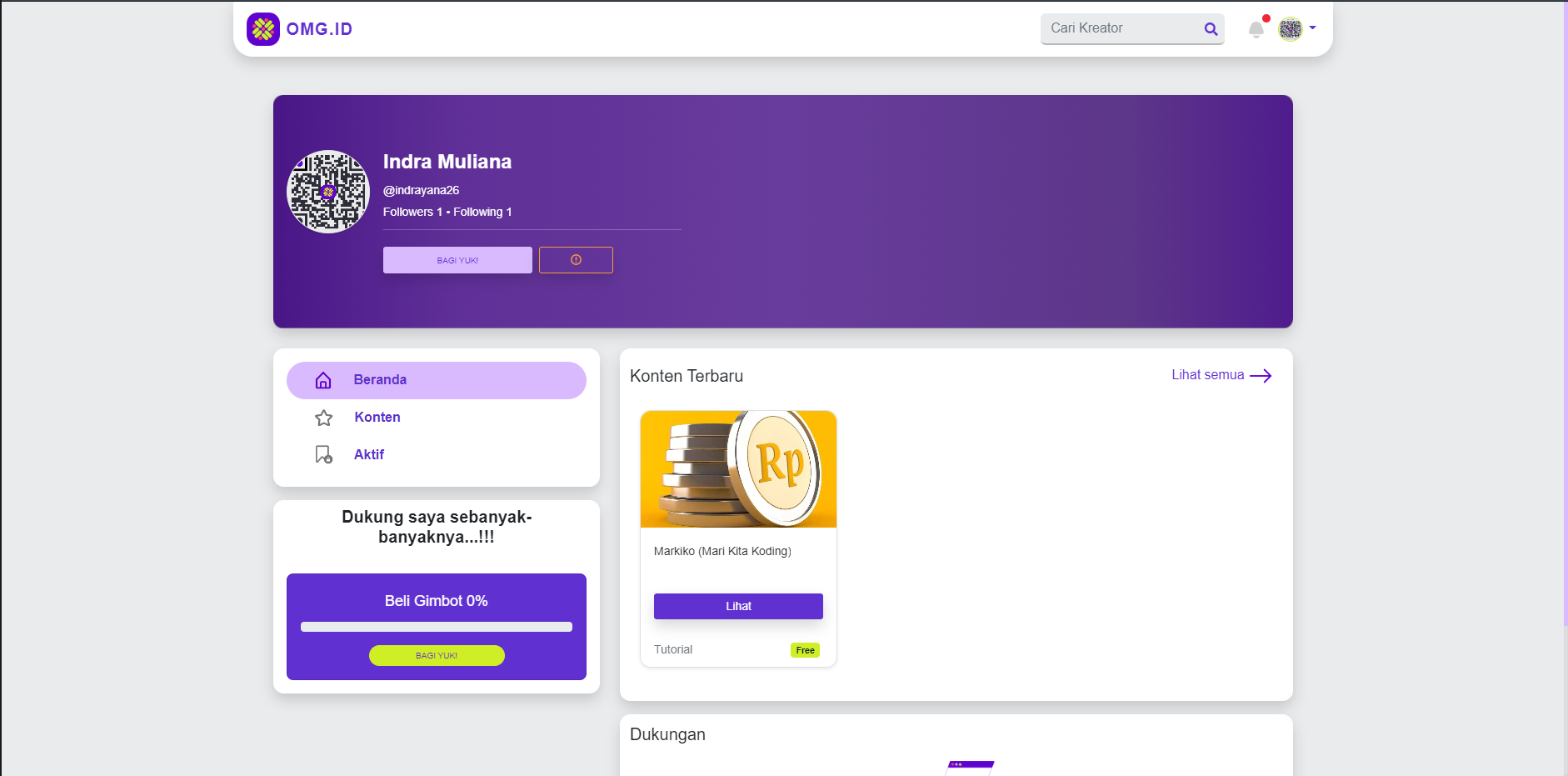
Task: Open the Konten menu item
Action: 377,418
